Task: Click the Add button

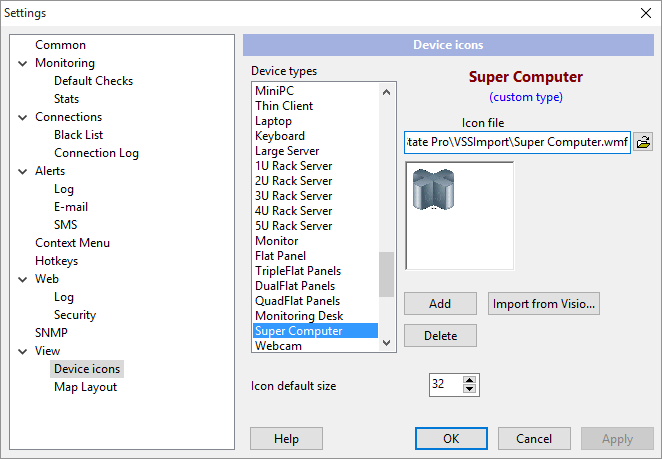Action: click(x=440, y=303)
